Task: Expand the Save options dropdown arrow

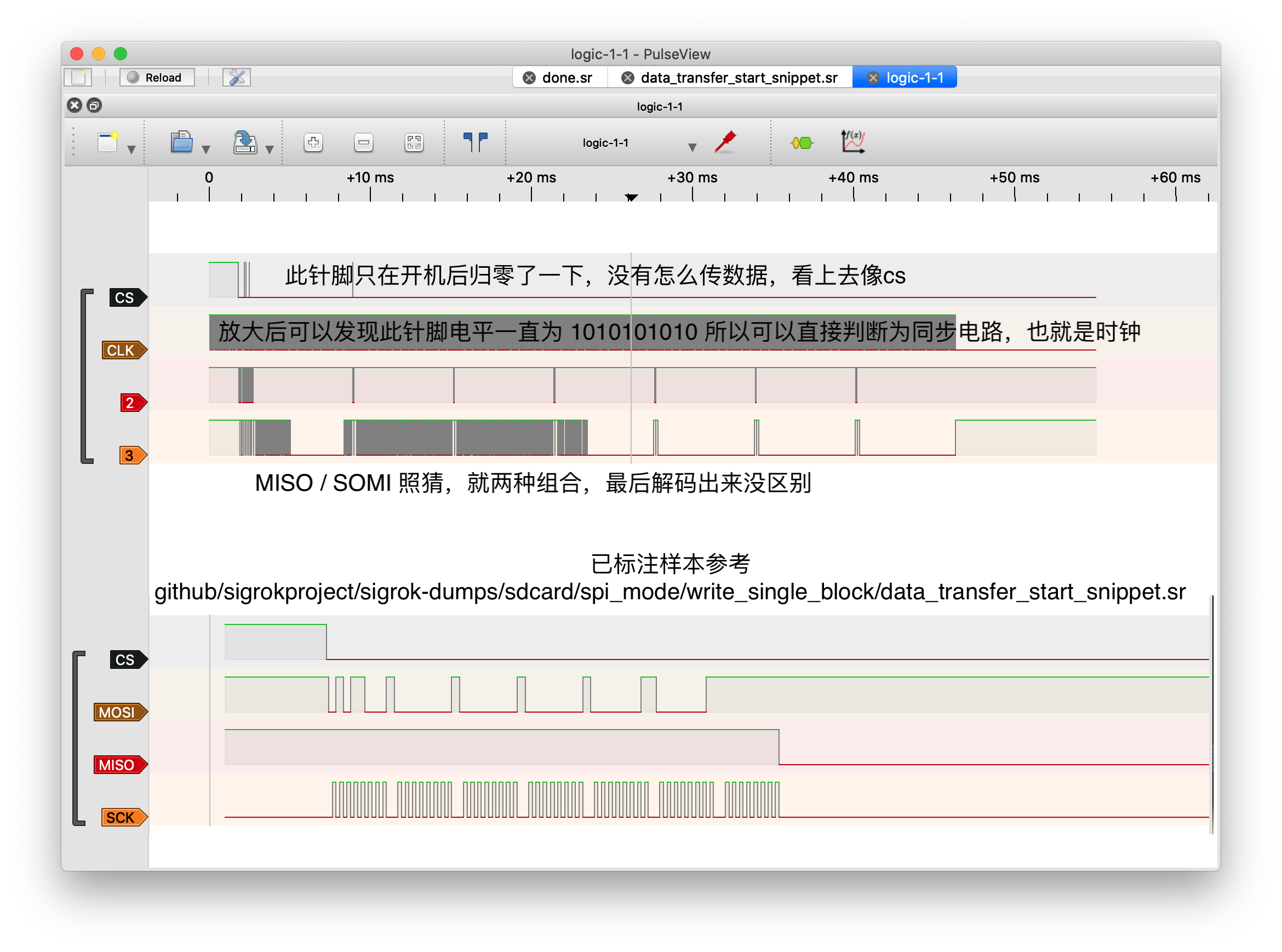Action: tap(269, 150)
